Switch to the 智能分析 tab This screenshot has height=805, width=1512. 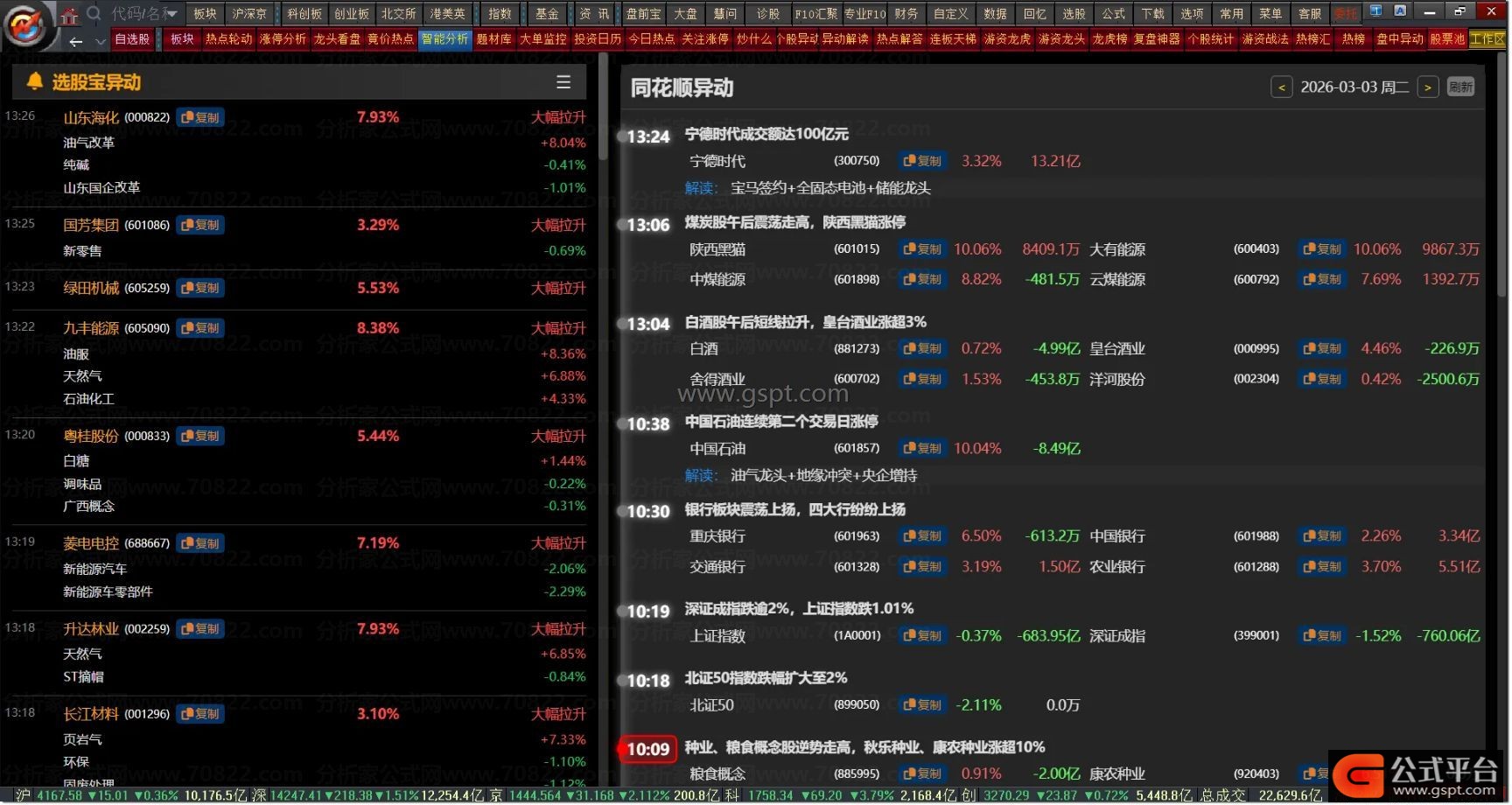445,39
